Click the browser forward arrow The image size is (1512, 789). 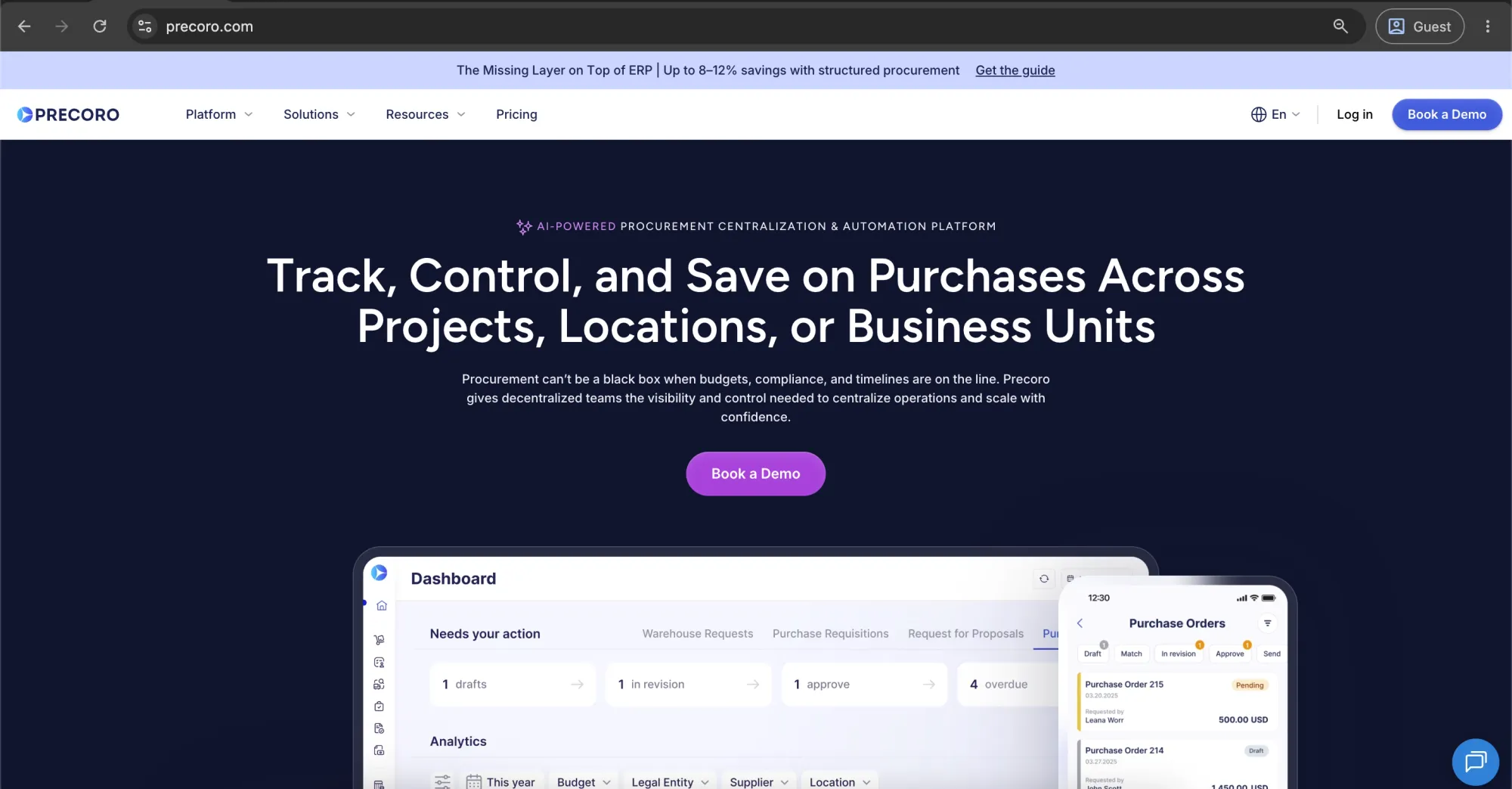(x=62, y=26)
